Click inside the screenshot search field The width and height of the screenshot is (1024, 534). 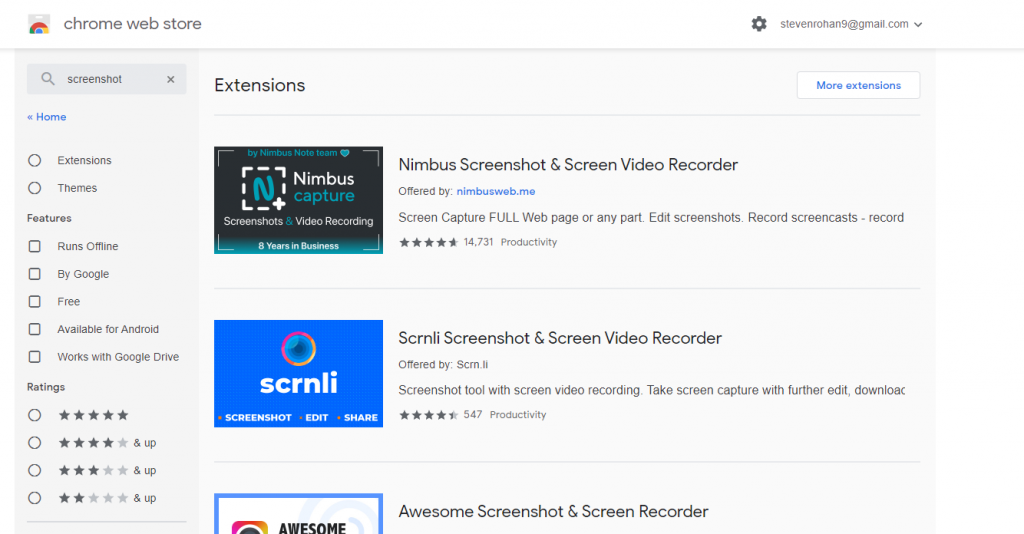[110, 79]
